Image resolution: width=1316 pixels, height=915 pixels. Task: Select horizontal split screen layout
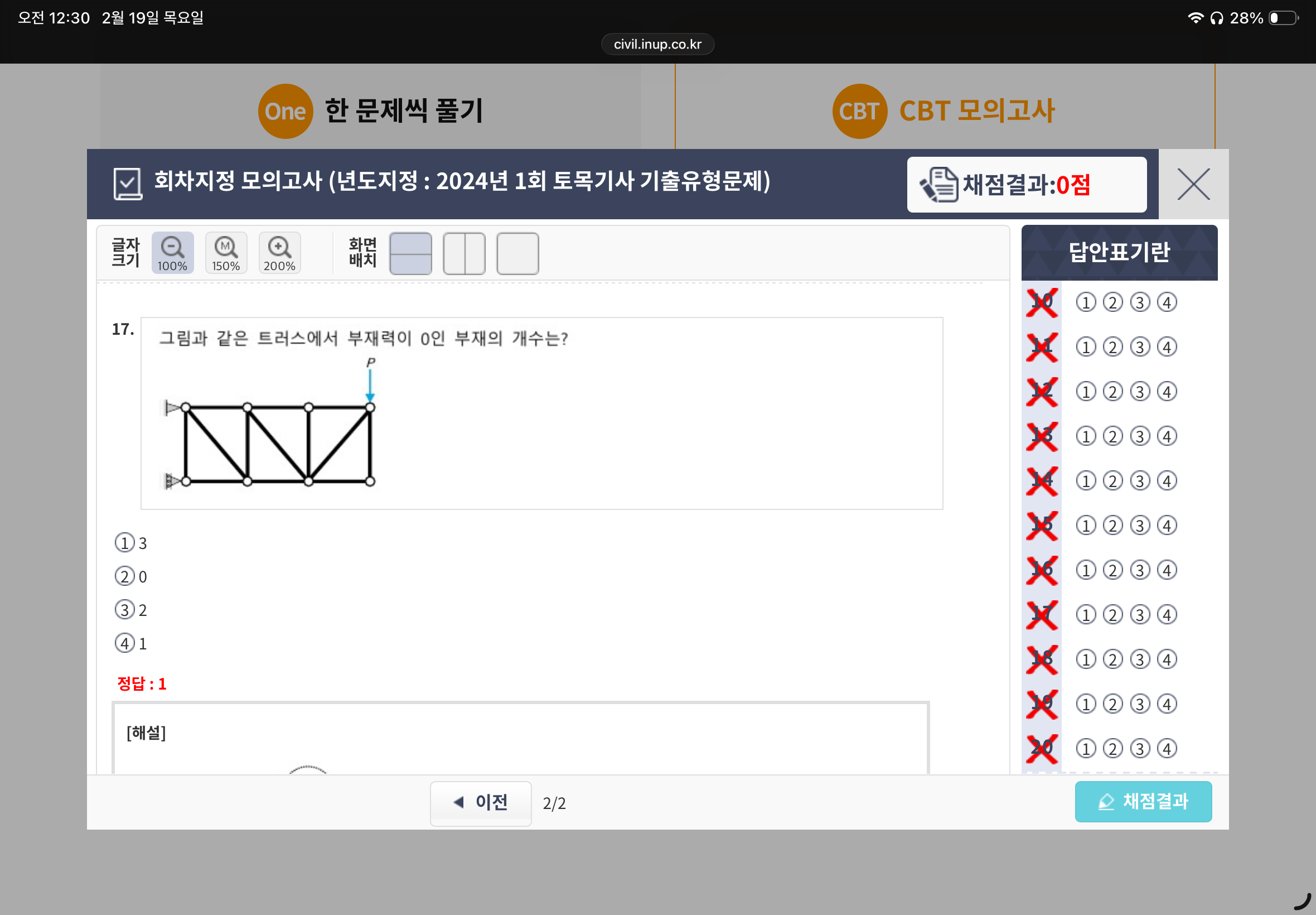pyautogui.click(x=410, y=253)
